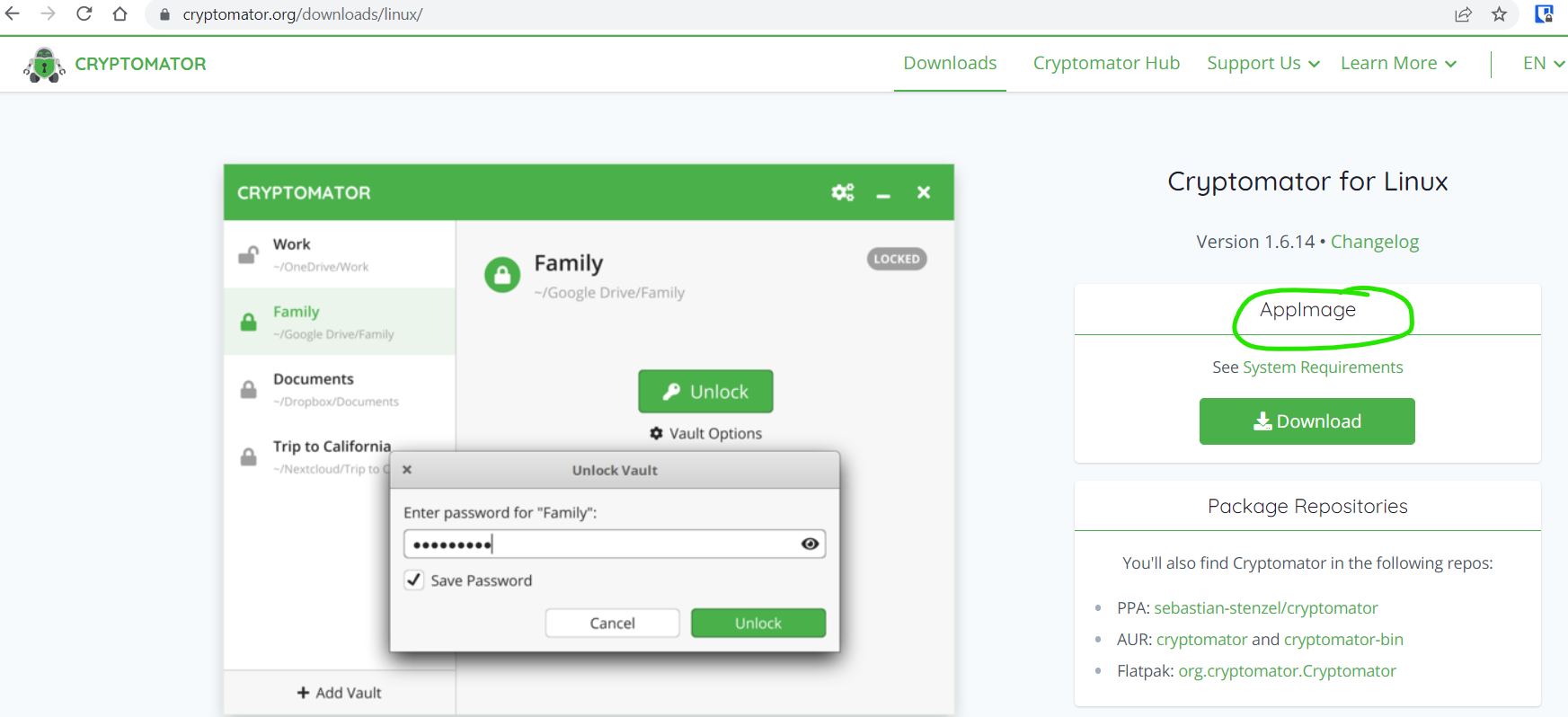Navigate to Cryptomator Hub
This screenshot has width=1568, height=717.
1106,64
